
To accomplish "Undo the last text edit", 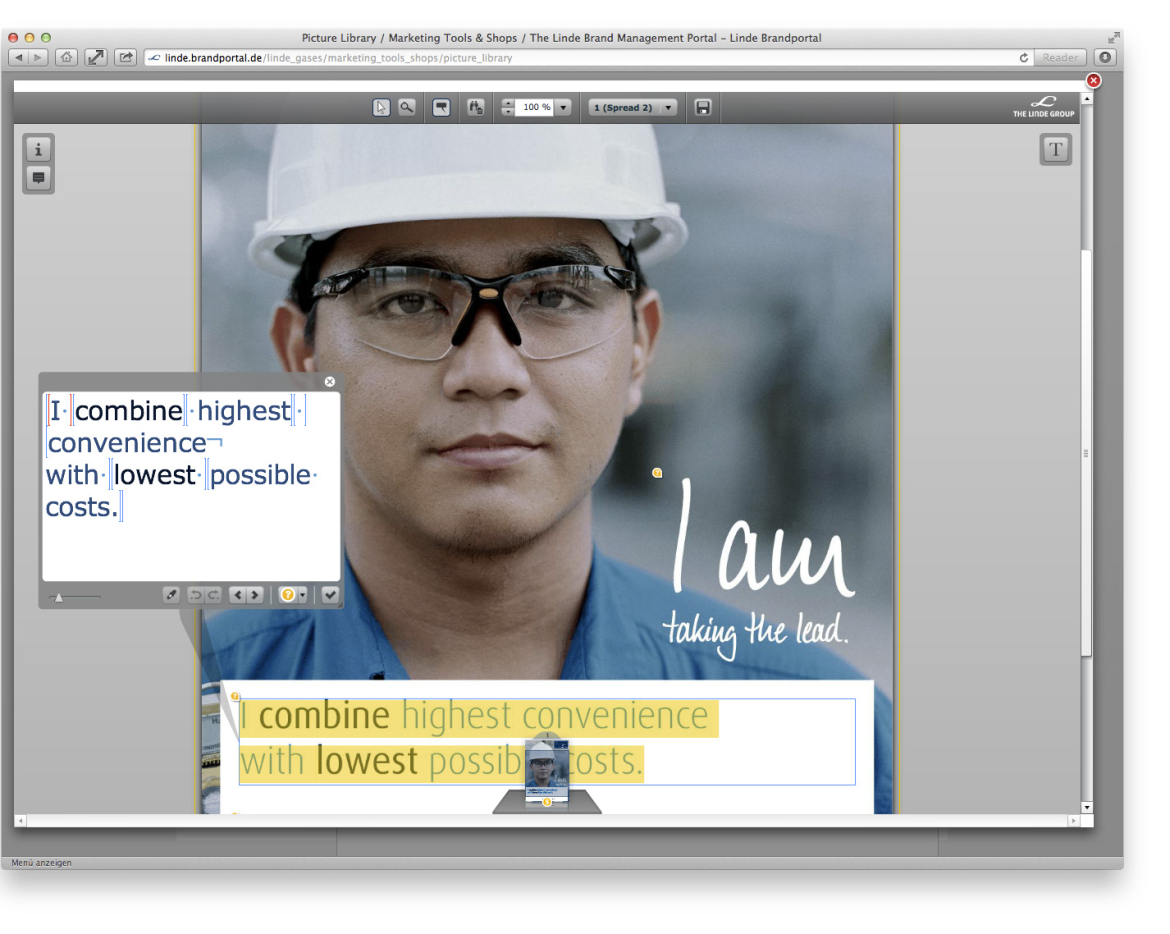I will tap(195, 595).
